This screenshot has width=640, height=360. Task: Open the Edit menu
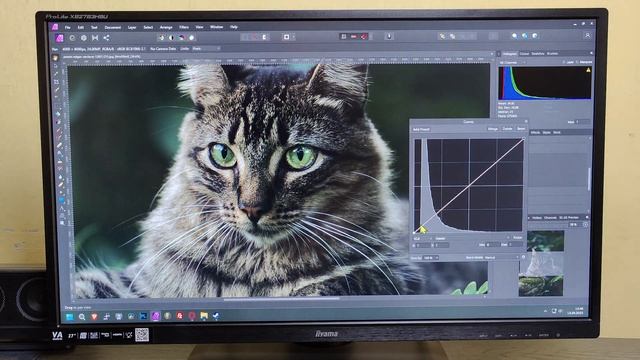(80, 27)
